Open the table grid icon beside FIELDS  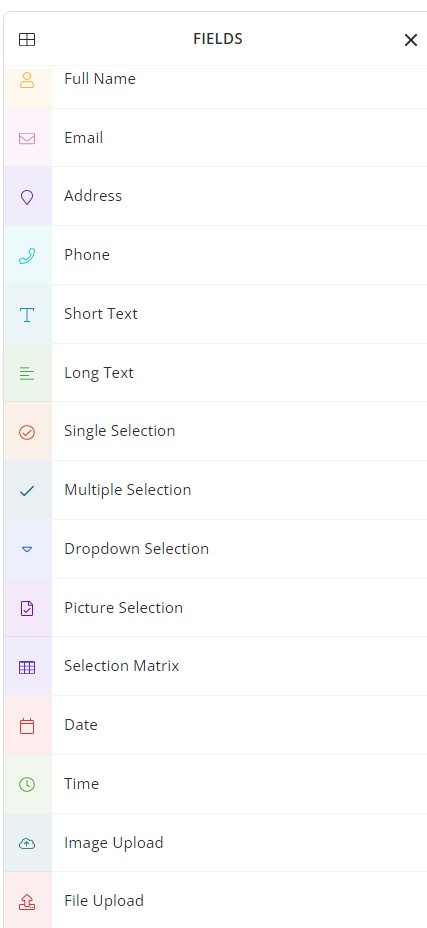(x=27, y=40)
